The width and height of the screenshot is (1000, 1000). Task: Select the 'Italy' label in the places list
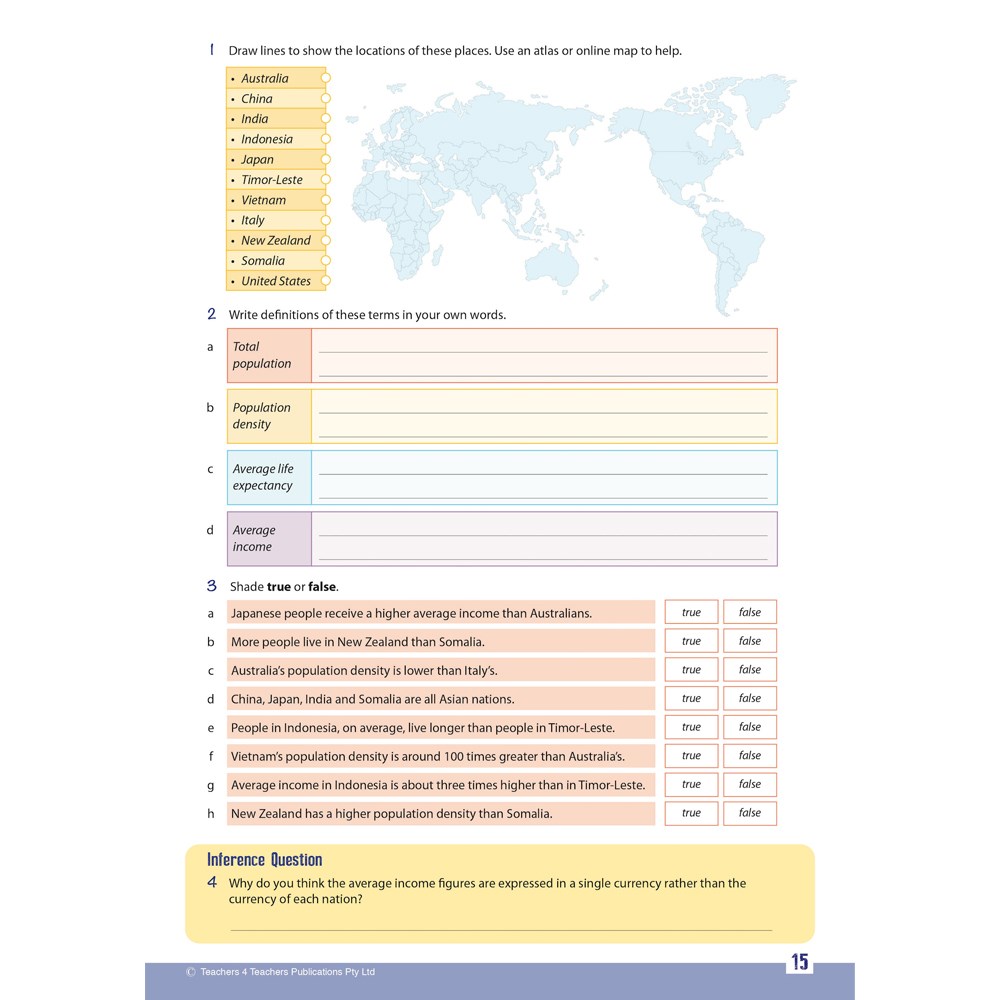253,221
